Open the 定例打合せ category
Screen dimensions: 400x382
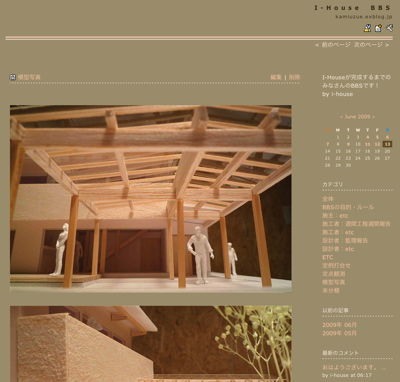tap(336, 266)
